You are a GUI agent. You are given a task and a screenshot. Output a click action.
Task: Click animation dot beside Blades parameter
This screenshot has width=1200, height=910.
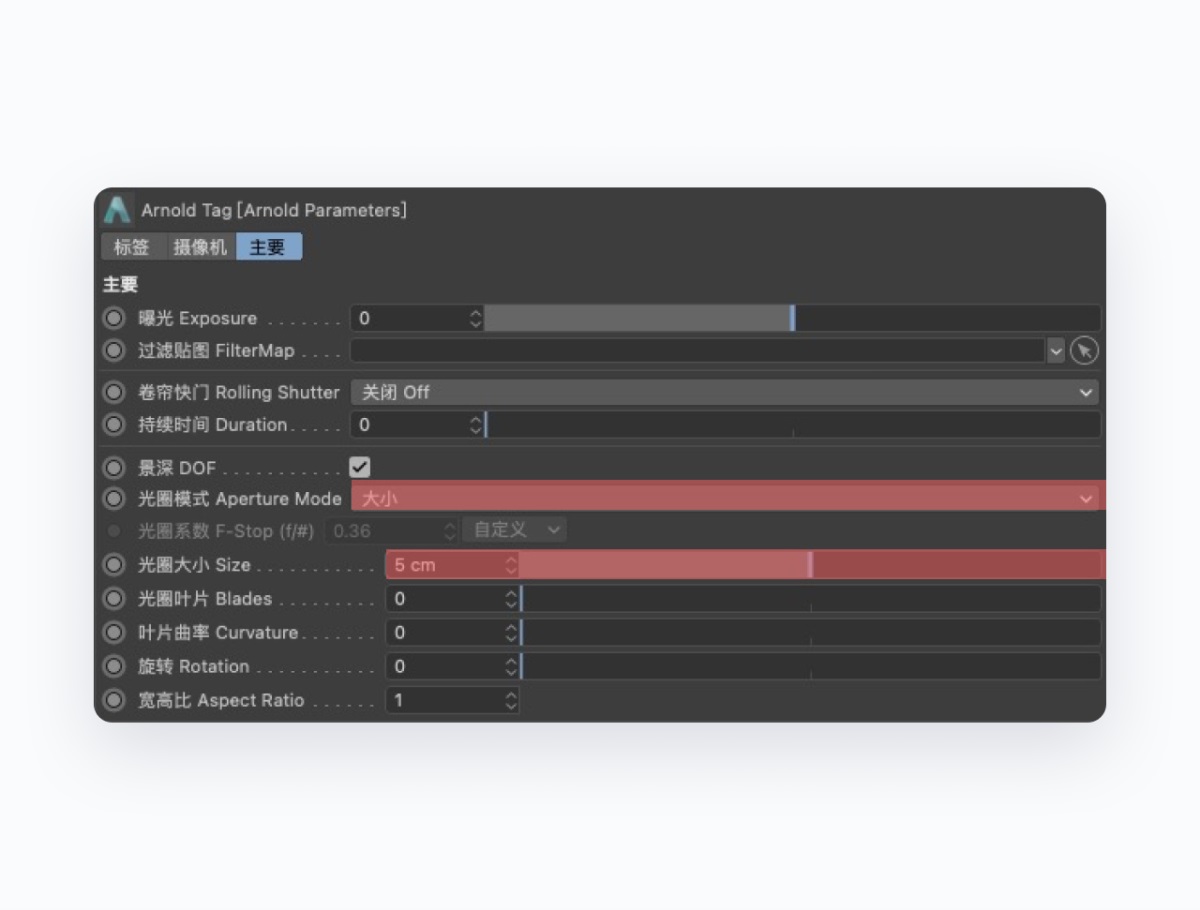click(115, 599)
